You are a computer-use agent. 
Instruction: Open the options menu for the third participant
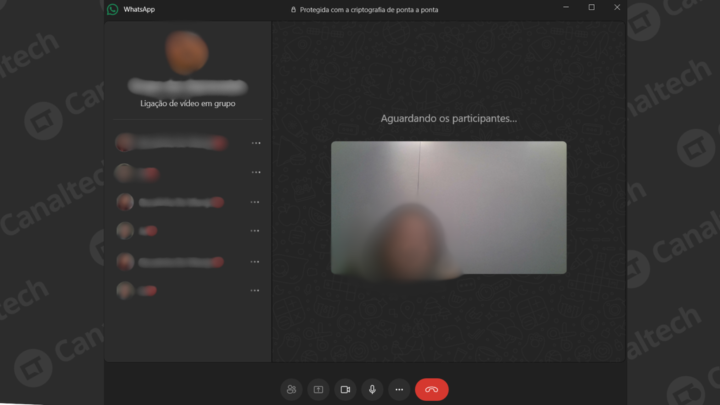[x=255, y=202]
